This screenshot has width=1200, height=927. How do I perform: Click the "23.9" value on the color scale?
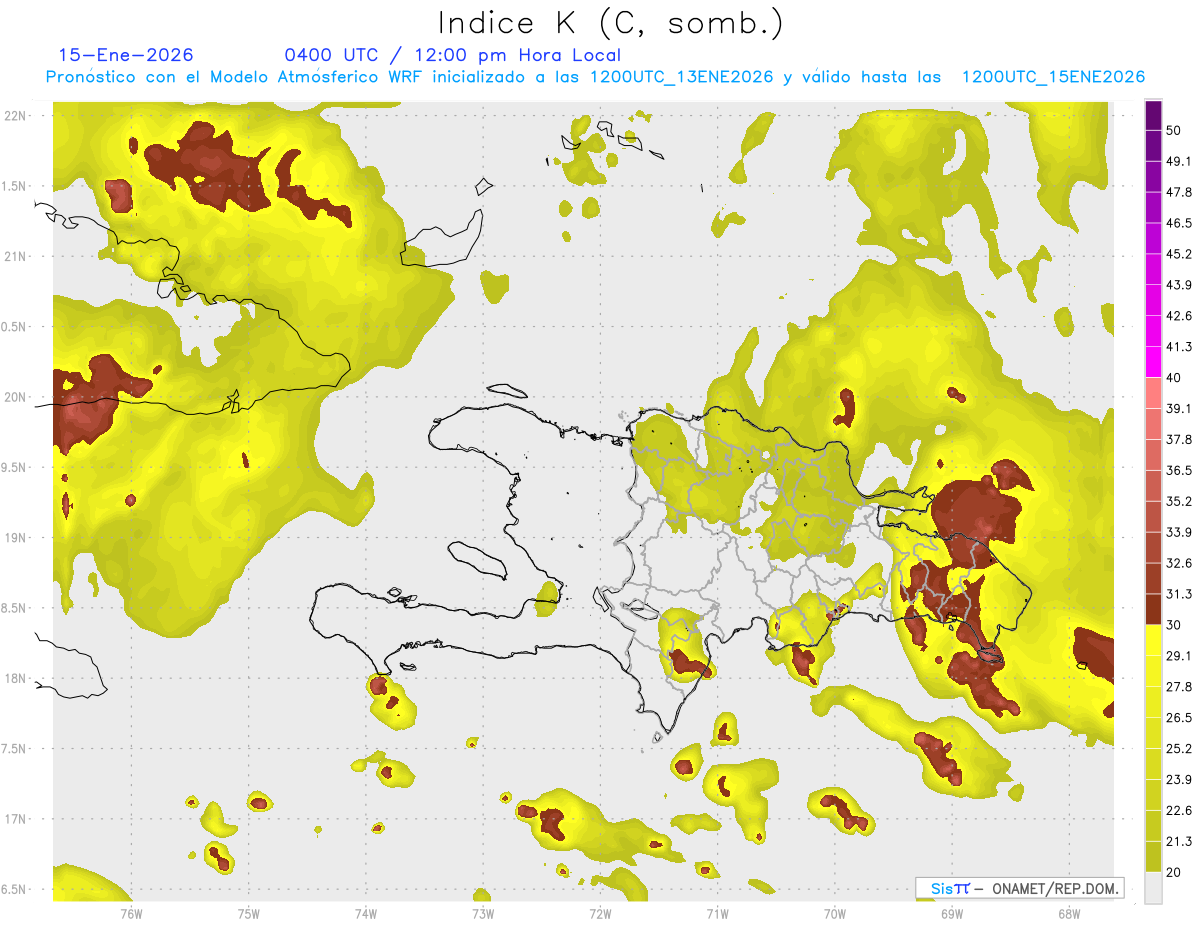click(1178, 779)
